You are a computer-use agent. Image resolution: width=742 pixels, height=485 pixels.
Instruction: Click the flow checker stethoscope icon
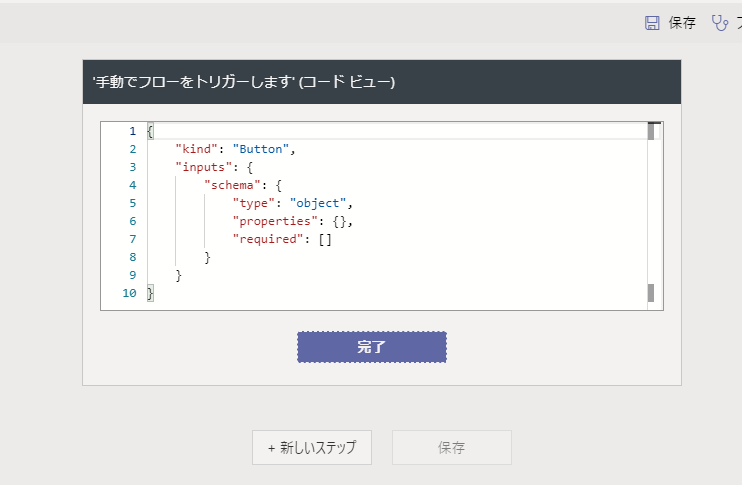coord(720,23)
